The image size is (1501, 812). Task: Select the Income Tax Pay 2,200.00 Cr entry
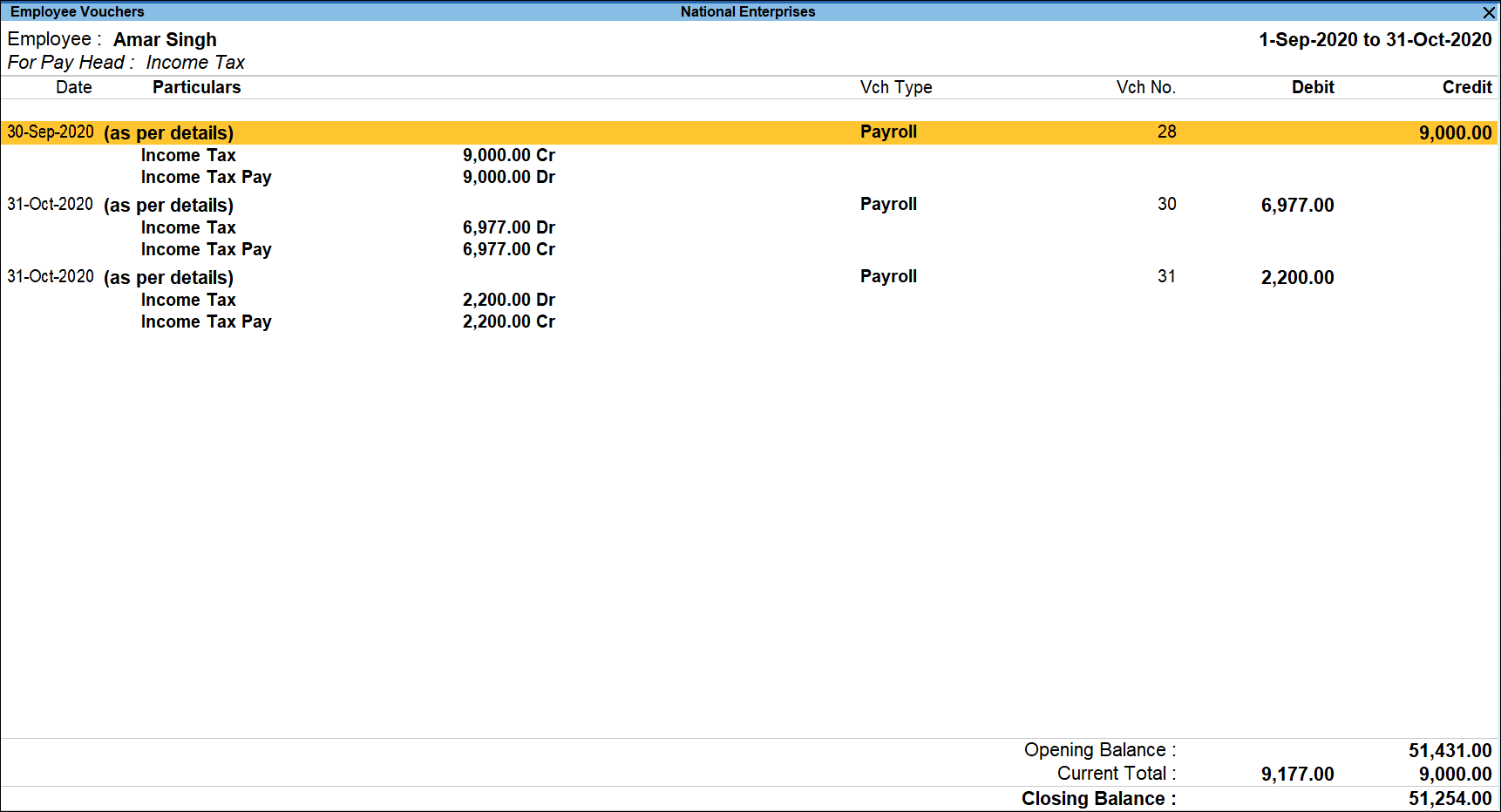(x=508, y=321)
